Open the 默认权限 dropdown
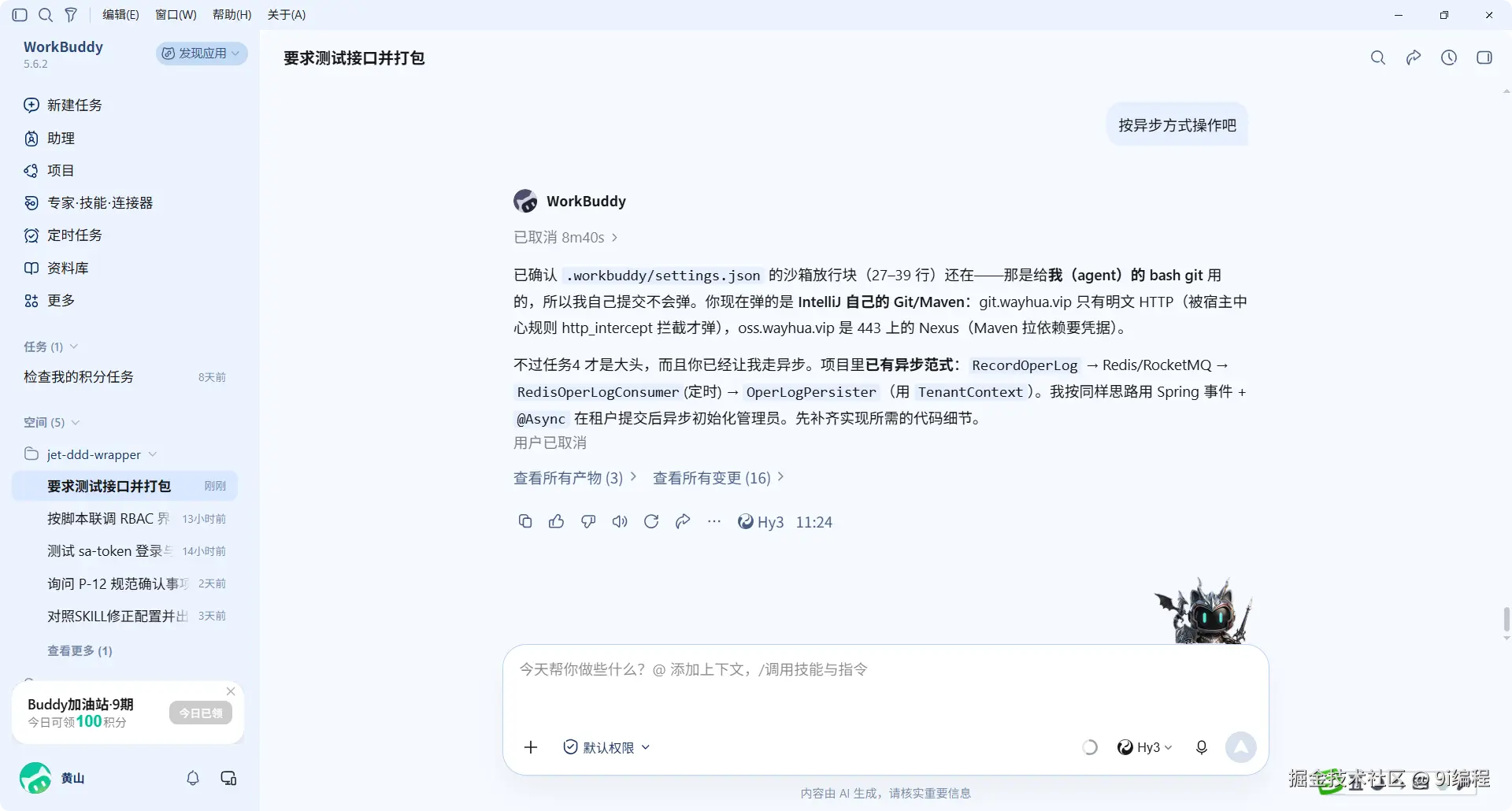Screen dimensions: 1512x811 tap(606, 747)
